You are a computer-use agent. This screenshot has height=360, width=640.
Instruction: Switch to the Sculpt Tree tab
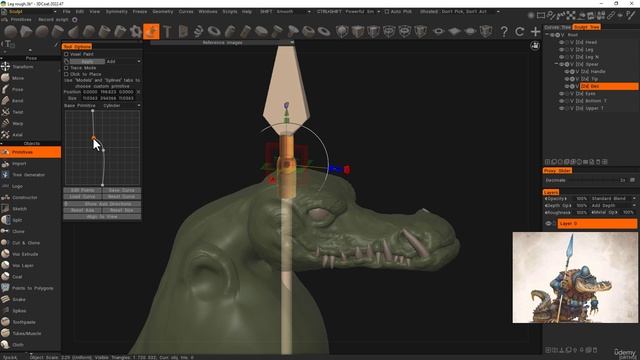[x=586, y=27]
